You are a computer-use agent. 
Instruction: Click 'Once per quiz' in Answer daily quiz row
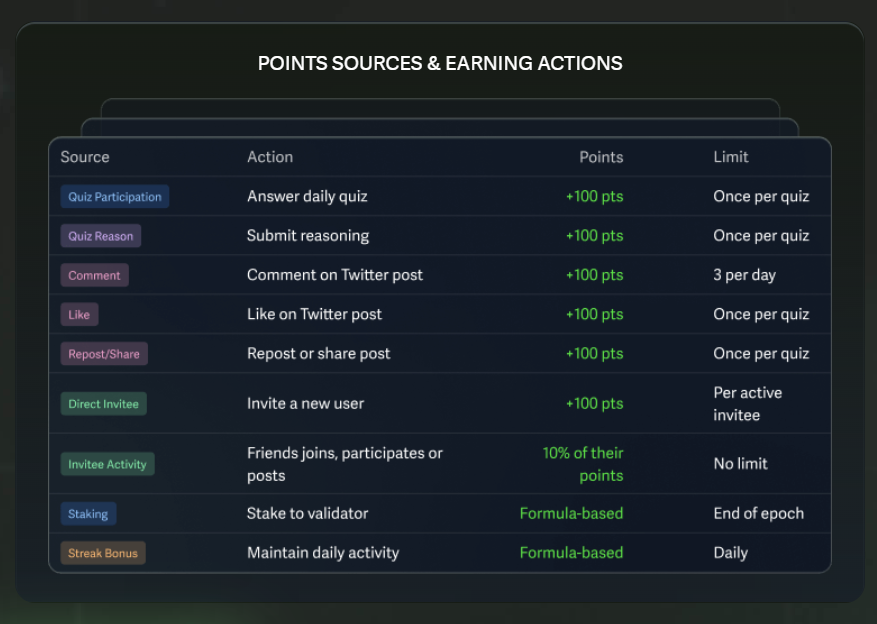[x=761, y=197]
